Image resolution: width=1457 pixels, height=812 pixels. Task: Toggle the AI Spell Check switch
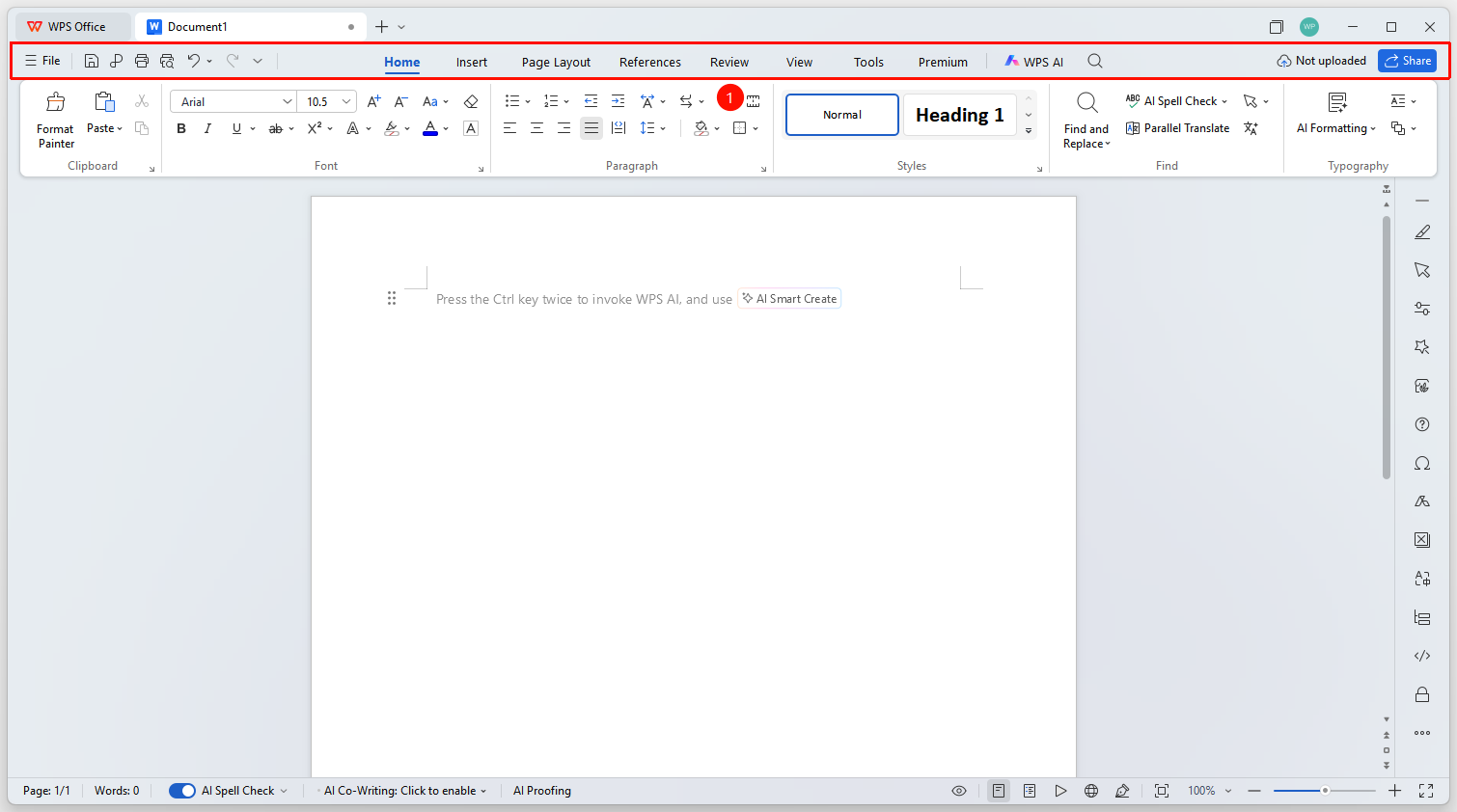point(182,791)
